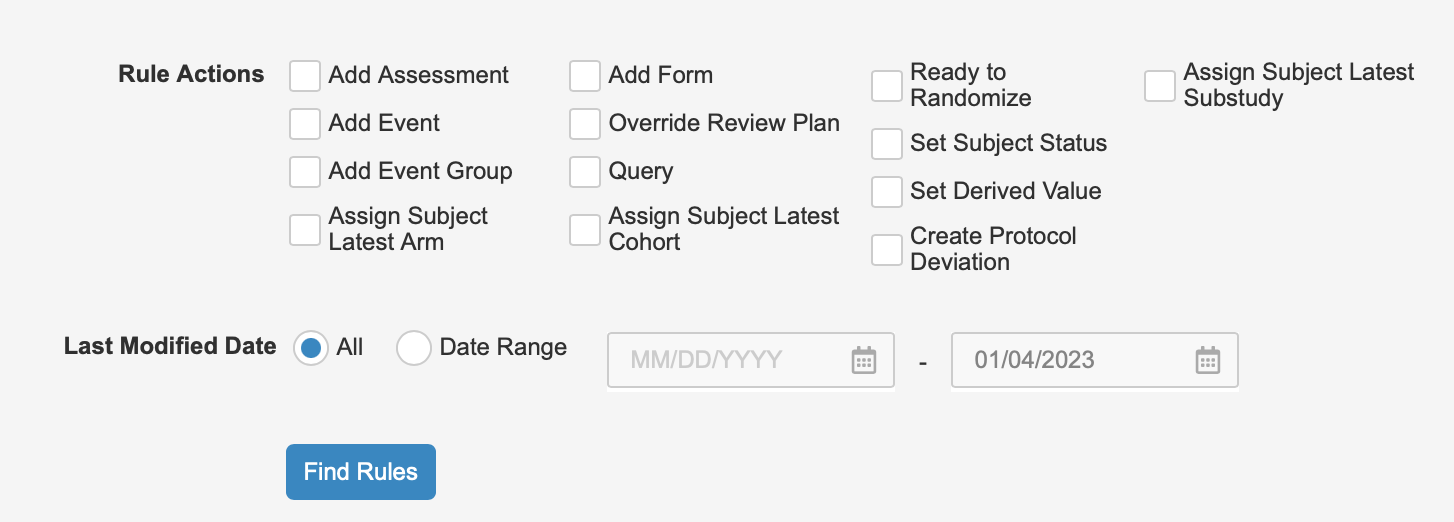
Task: Tick the Add Event Group checkbox
Action: [x=305, y=172]
